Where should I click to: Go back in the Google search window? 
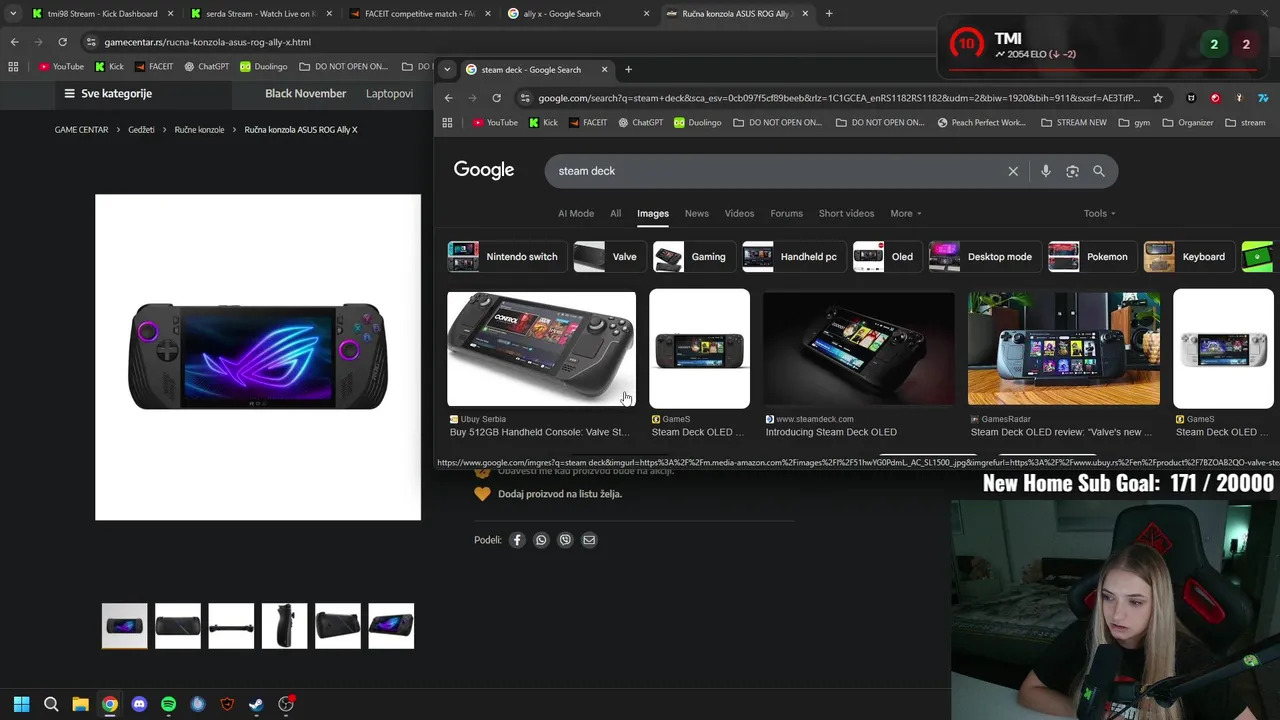coord(448,98)
